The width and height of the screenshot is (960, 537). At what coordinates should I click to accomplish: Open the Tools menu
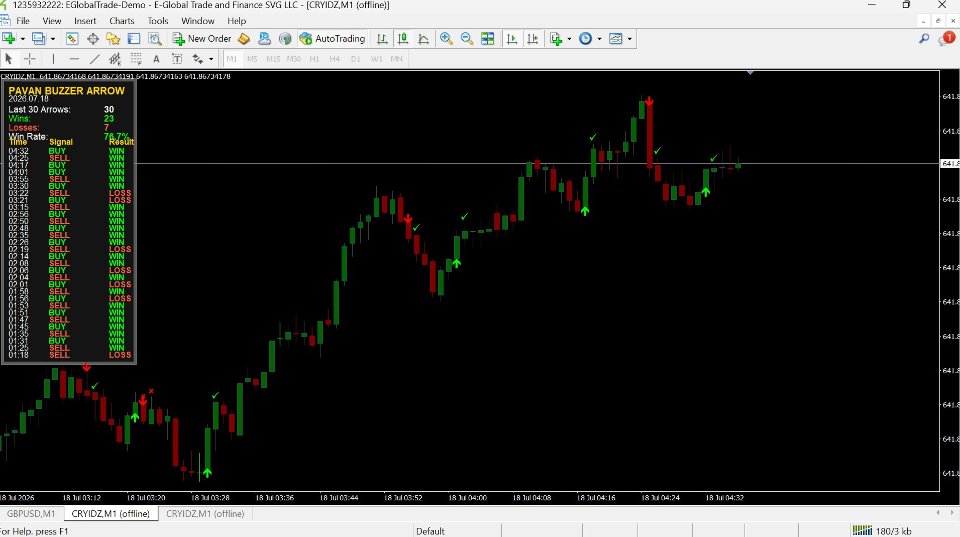(158, 21)
